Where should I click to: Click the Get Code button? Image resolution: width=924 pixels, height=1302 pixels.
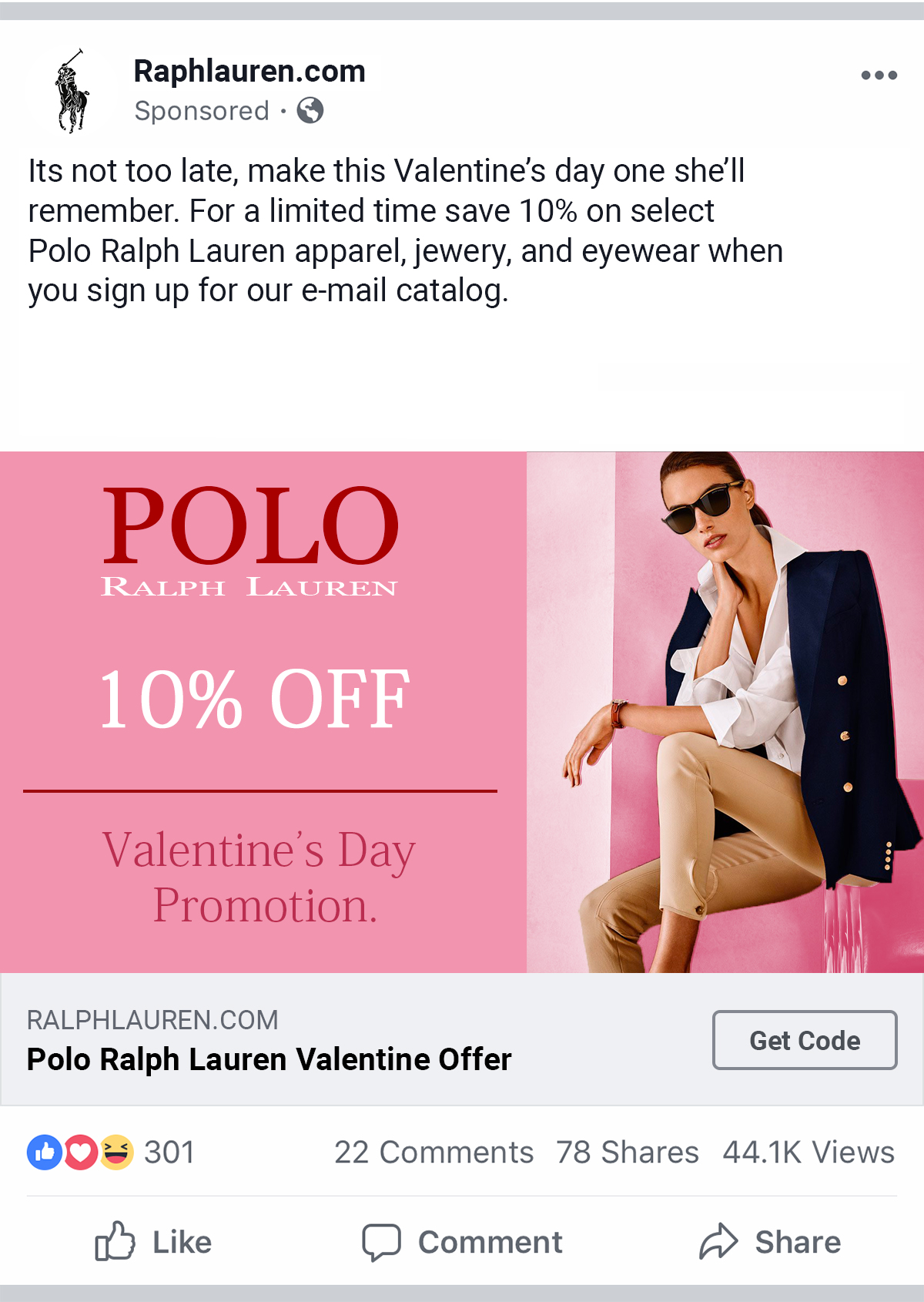click(805, 1040)
